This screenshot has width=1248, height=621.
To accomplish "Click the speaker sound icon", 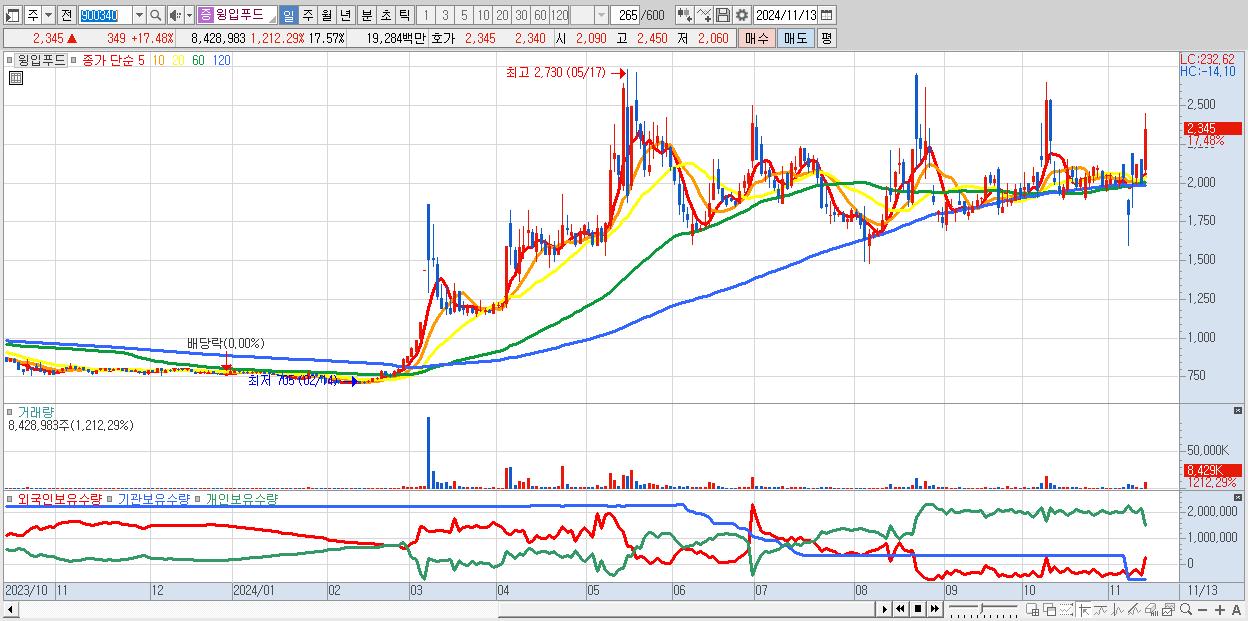I will point(175,15).
